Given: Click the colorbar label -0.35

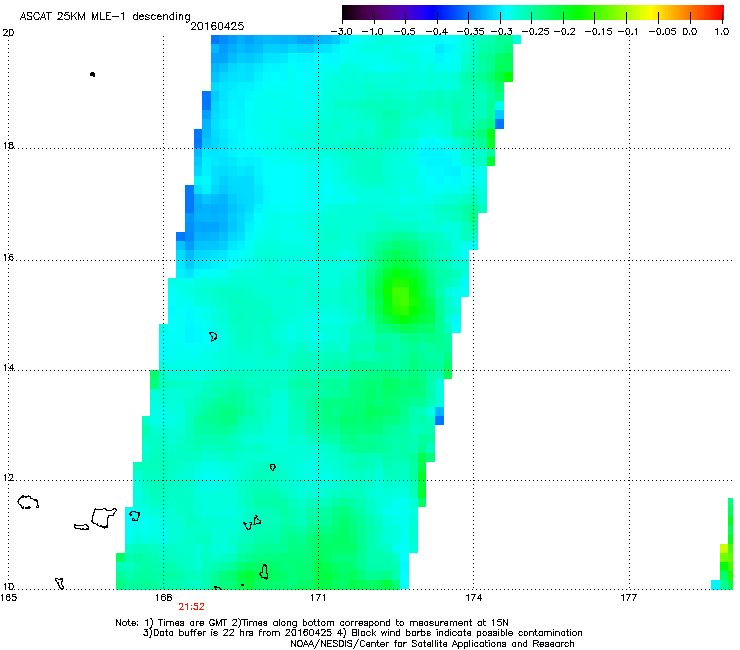Looking at the screenshot, I should coord(471,32).
